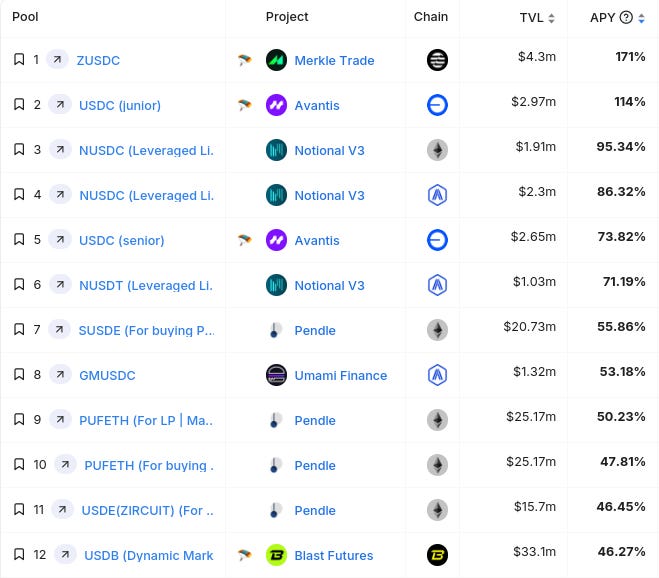The height and width of the screenshot is (578, 659).
Task: Click Arbitrum chain icon in GMUSDC row
Action: click(437, 375)
